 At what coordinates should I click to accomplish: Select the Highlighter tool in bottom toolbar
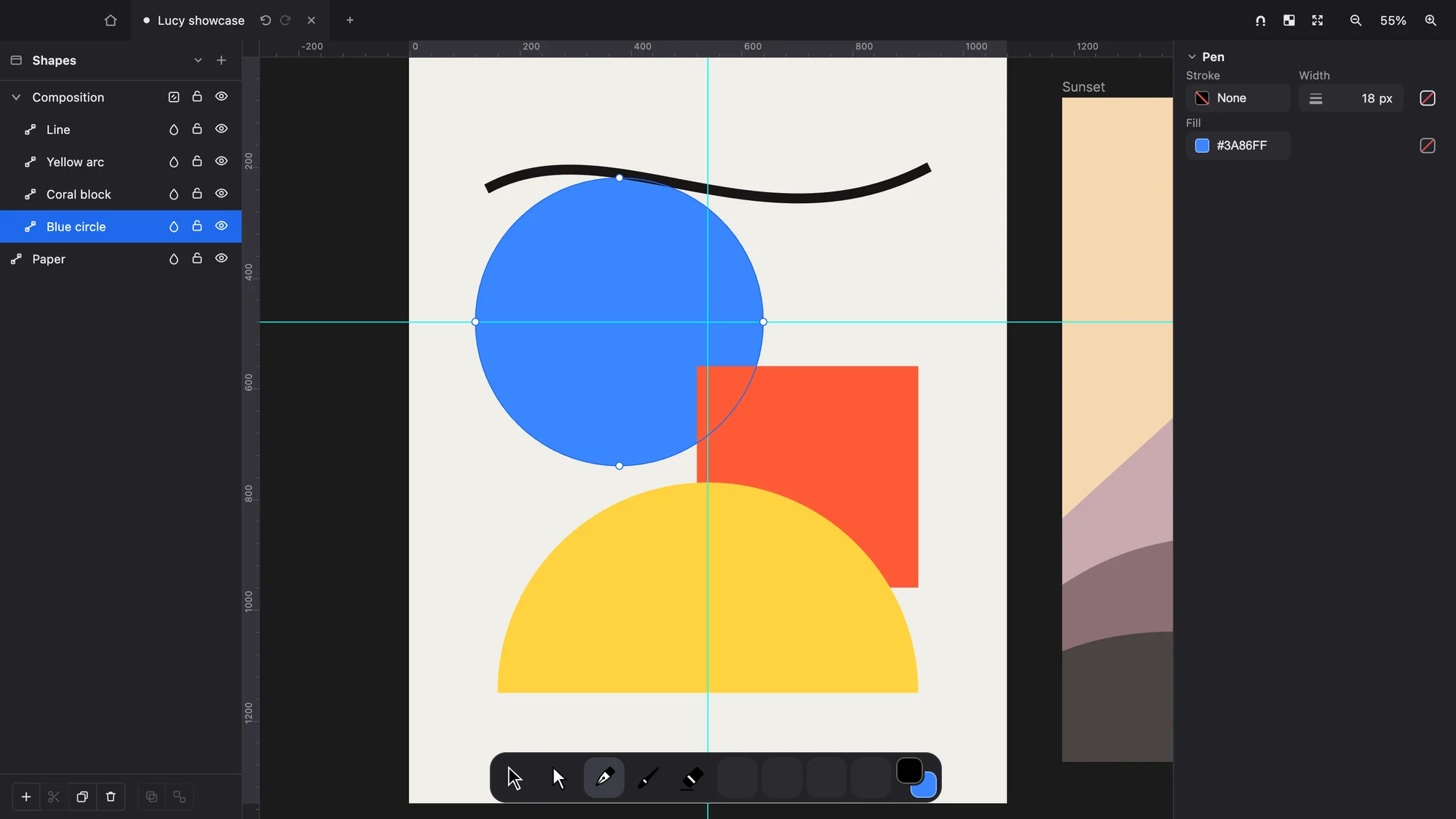pyautogui.click(x=692, y=778)
